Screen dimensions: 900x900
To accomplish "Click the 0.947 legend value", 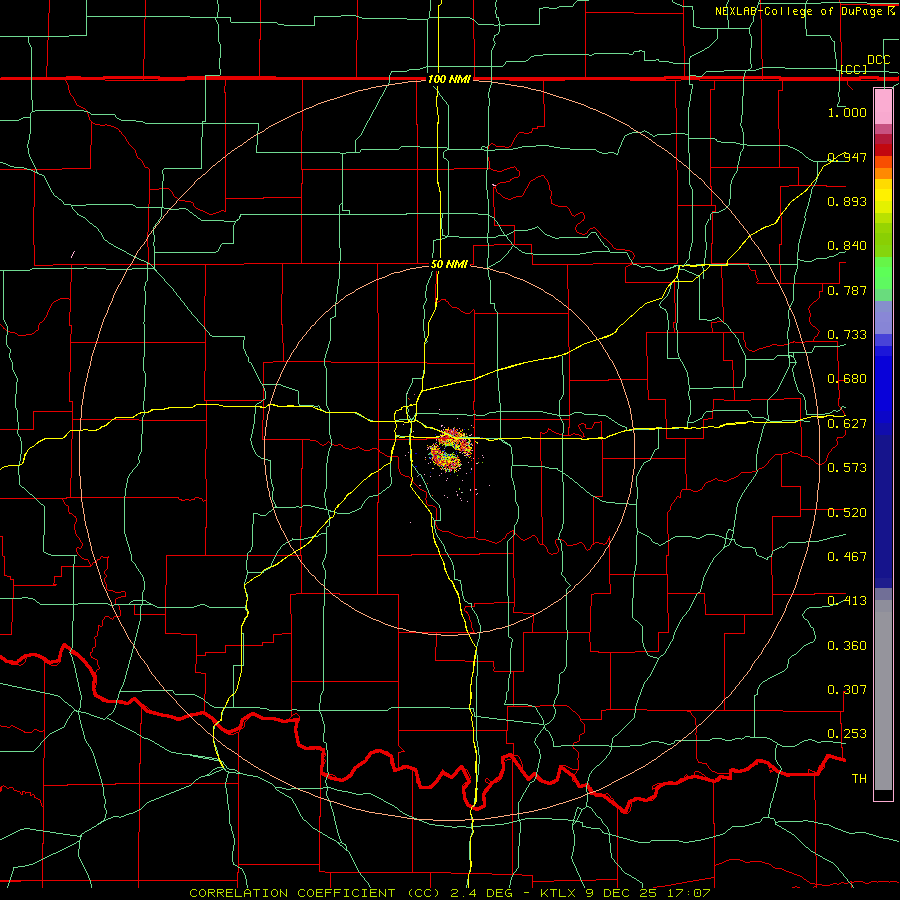I will tap(847, 157).
